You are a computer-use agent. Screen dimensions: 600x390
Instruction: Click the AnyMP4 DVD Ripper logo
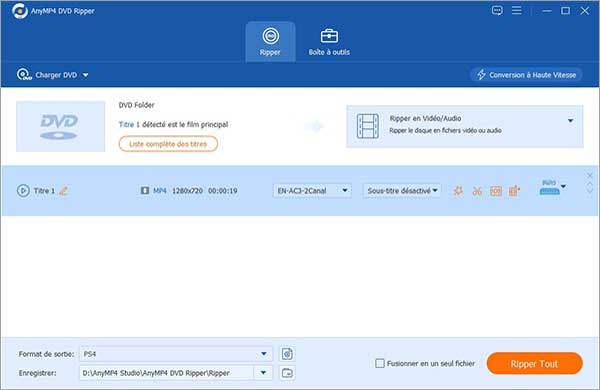click(20, 11)
